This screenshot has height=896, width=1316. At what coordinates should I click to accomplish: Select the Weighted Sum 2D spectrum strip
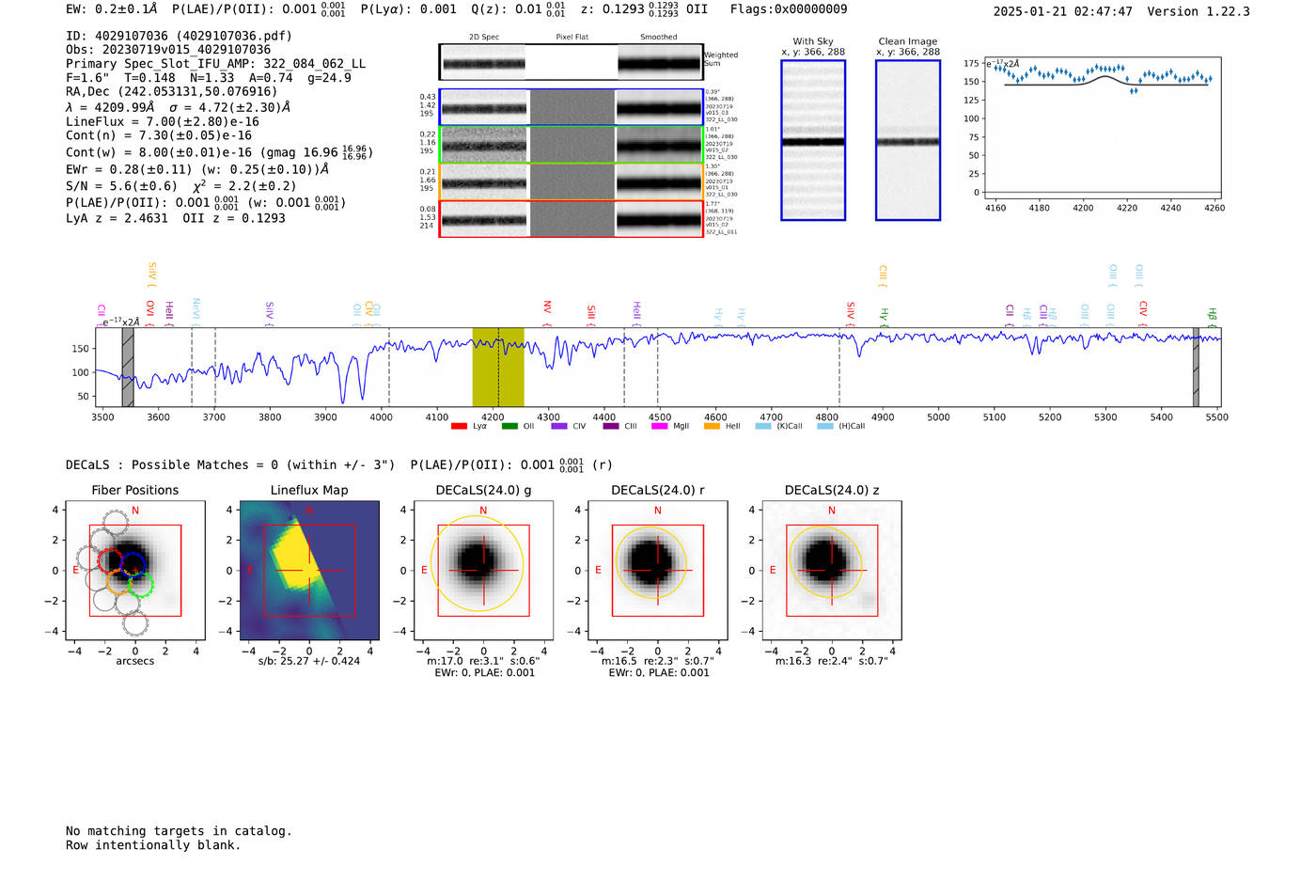click(571, 62)
